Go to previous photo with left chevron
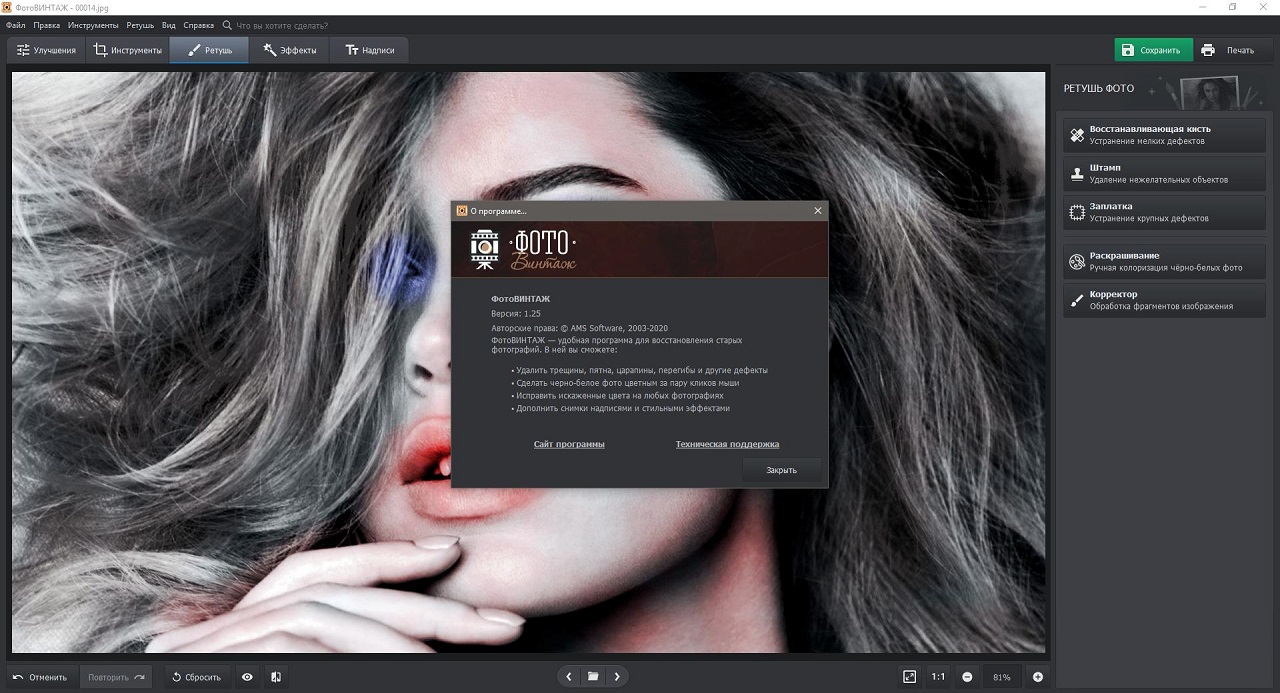1280x693 pixels. (x=569, y=677)
